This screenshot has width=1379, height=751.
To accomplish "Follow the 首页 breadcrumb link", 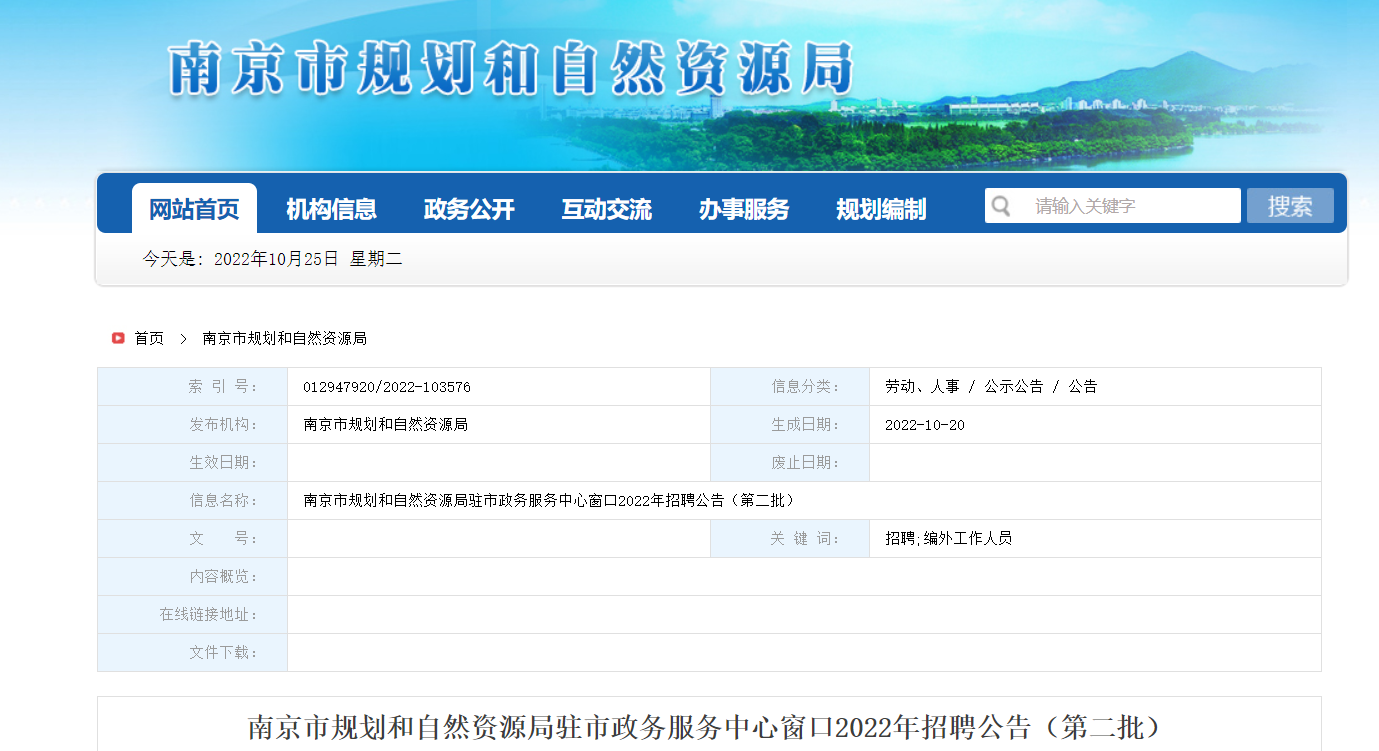I will pyautogui.click(x=149, y=338).
